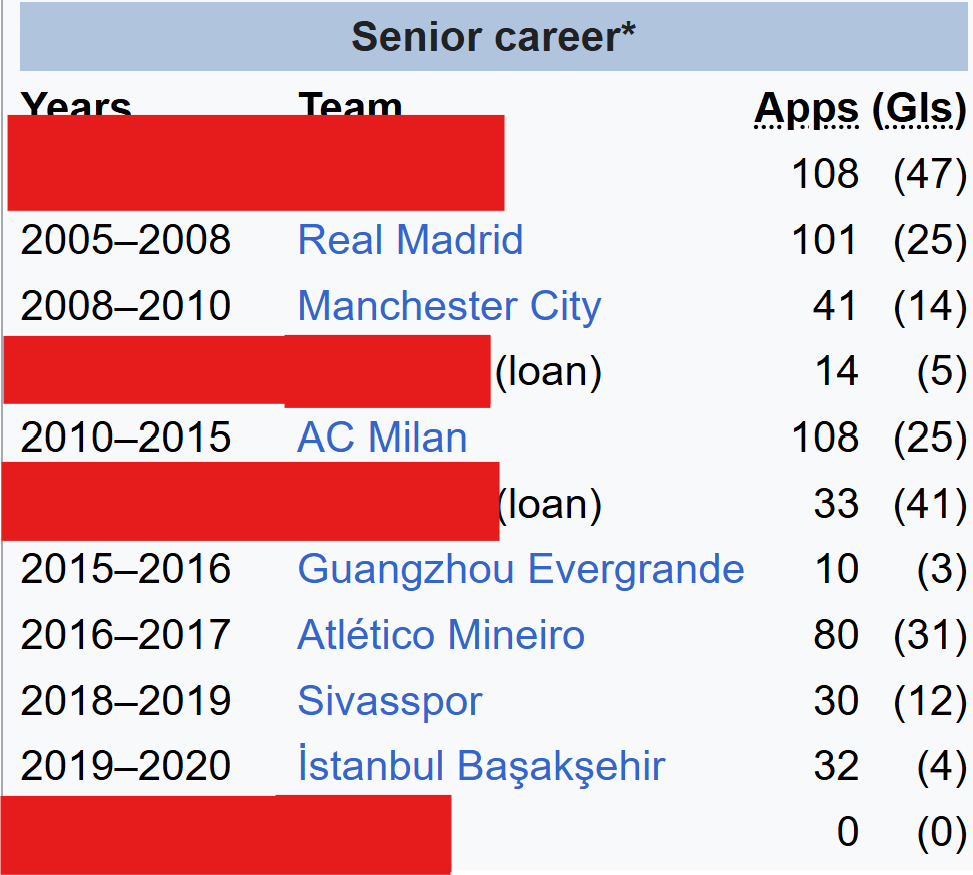The image size is (973, 875).
Task: Click the 80 appearances for Atlético Mineiro
Action: click(835, 635)
